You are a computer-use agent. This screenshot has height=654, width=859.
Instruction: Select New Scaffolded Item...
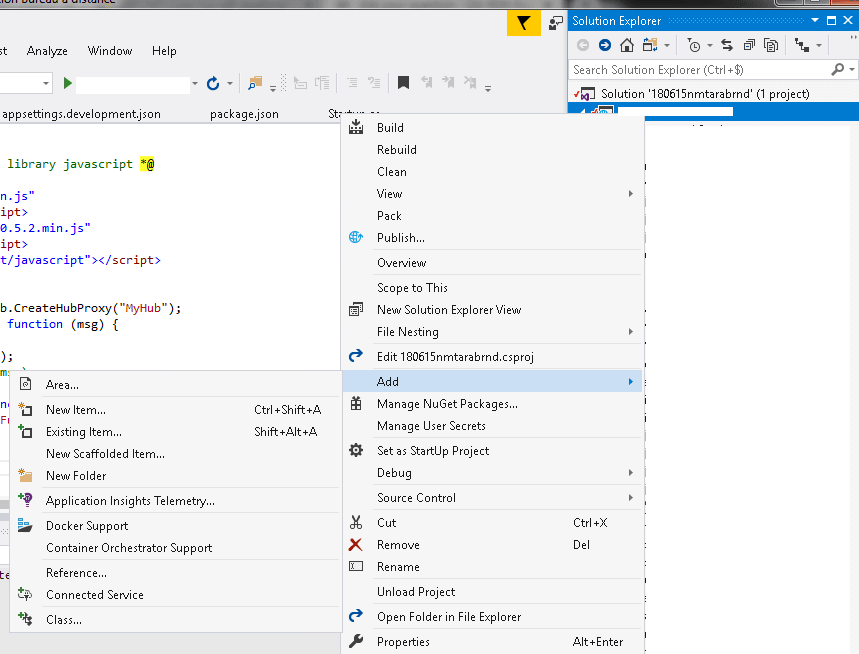[x=176, y=454]
